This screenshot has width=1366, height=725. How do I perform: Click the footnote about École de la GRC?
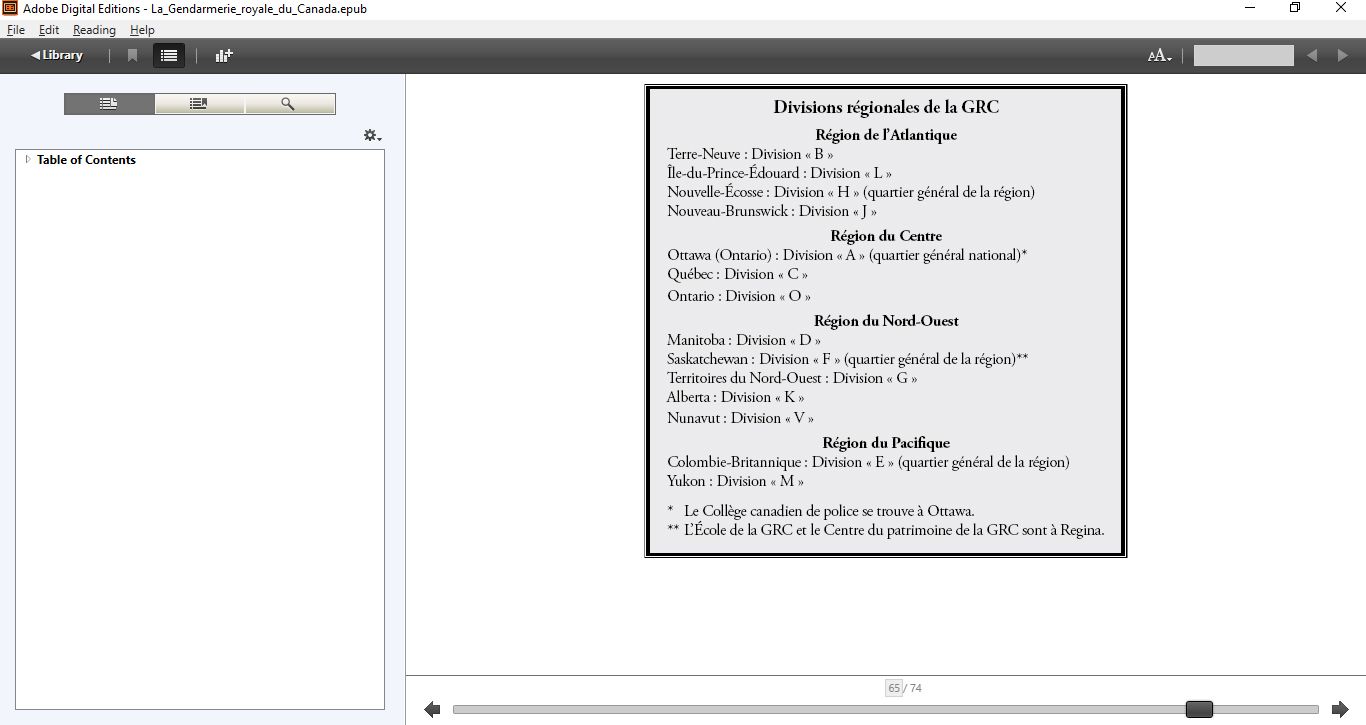886,530
